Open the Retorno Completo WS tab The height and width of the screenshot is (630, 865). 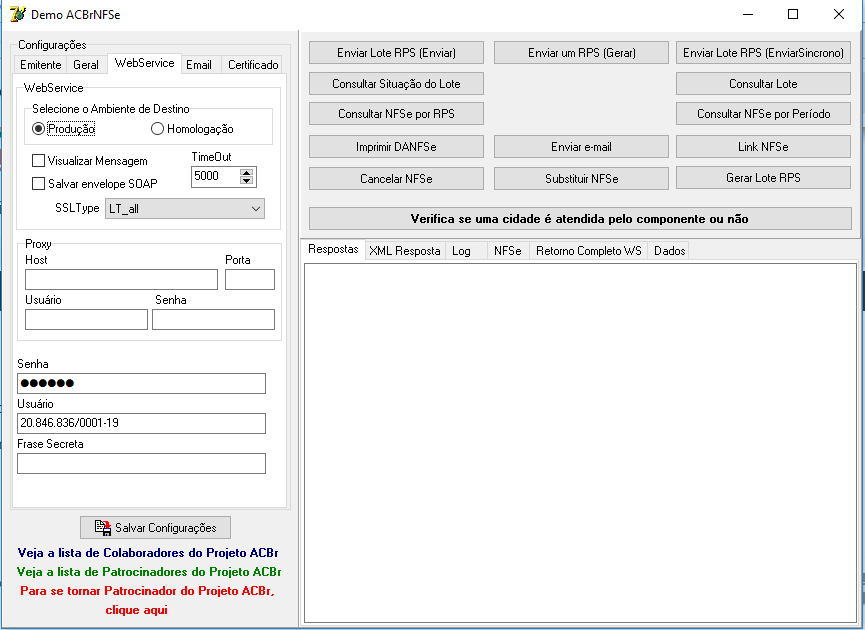pos(589,251)
